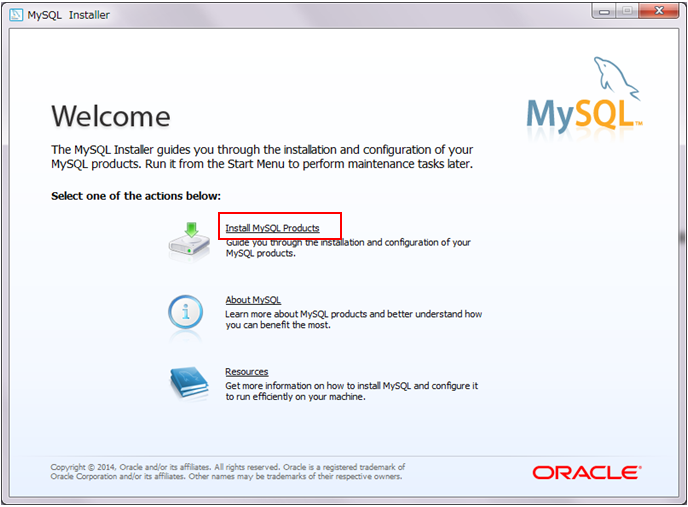688x507 pixels.
Task: Click the blue info circle icon
Action: pos(186,313)
